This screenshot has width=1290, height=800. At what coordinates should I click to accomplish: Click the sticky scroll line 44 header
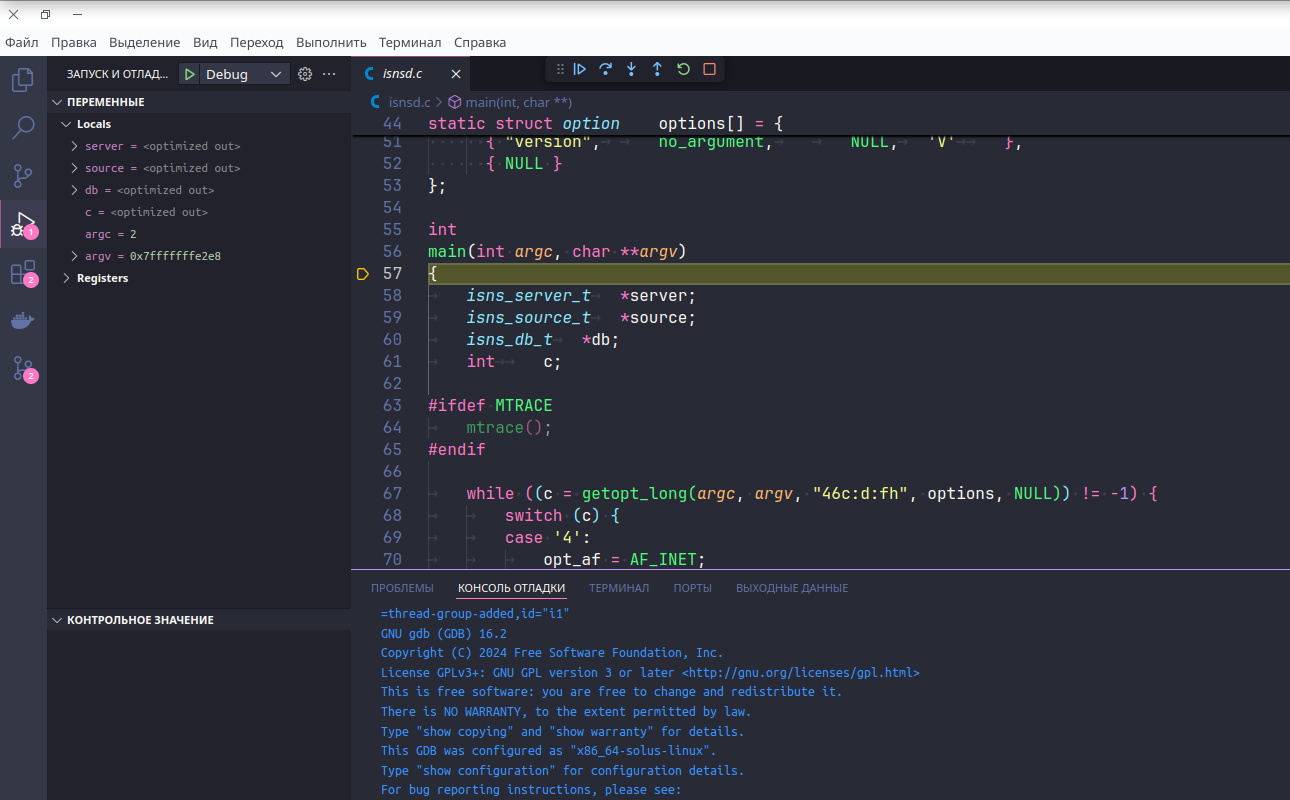(x=820, y=124)
